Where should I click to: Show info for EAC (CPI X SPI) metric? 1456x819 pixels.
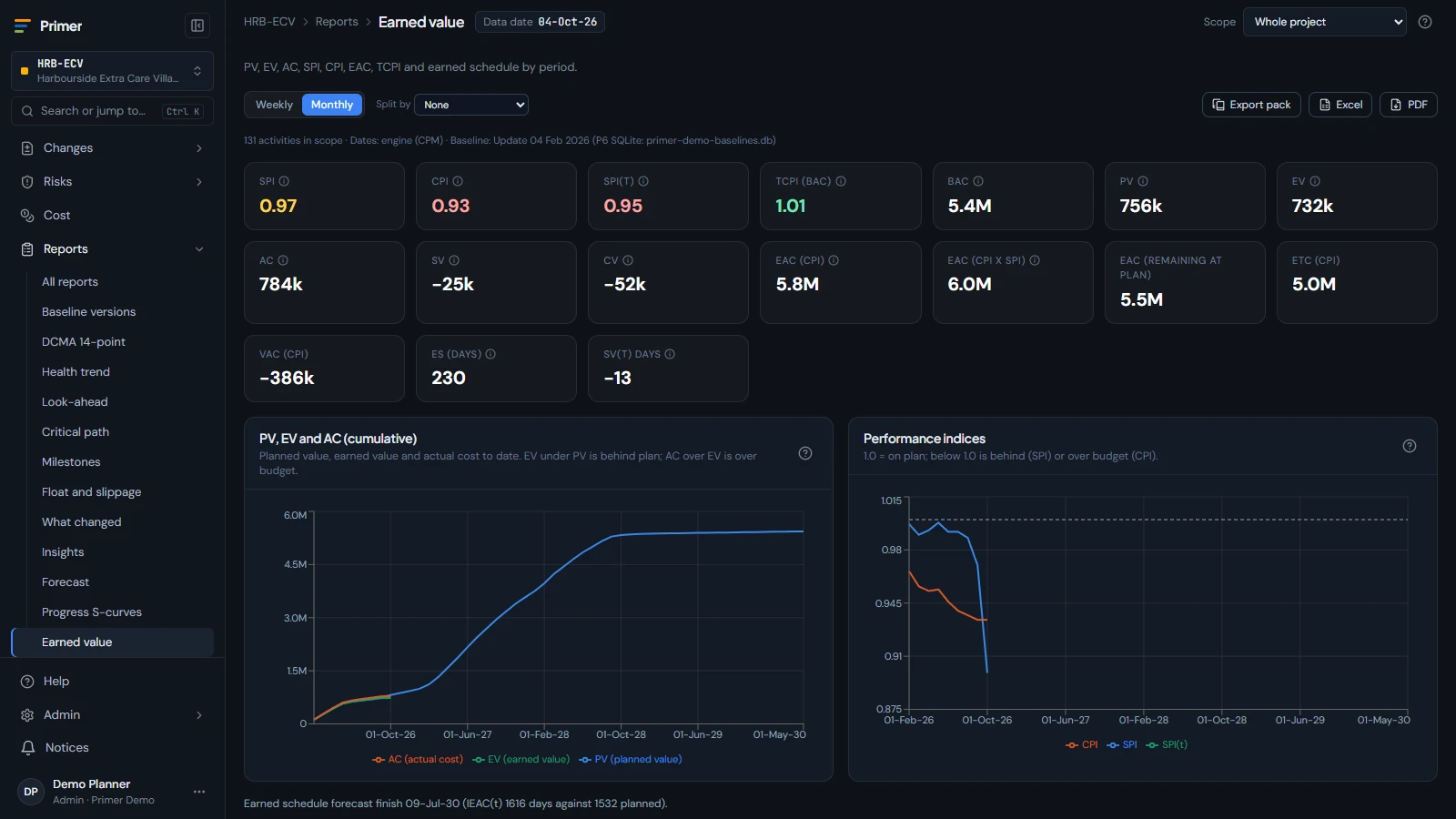[1035, 260]
